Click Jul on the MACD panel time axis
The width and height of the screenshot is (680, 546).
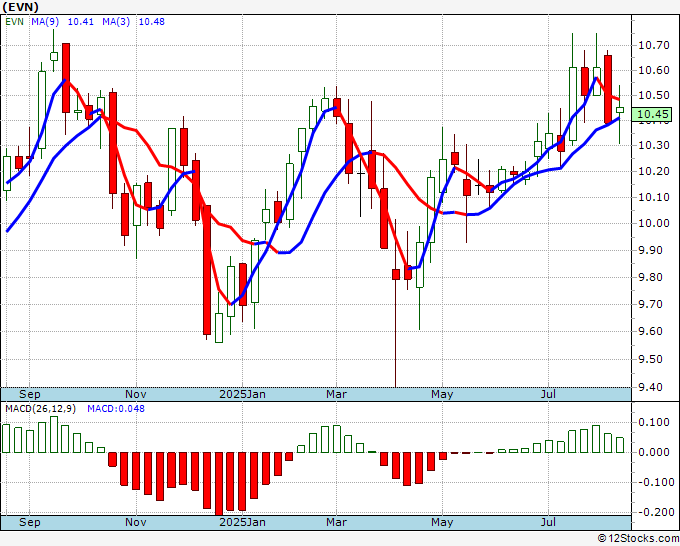coord(549,522)
